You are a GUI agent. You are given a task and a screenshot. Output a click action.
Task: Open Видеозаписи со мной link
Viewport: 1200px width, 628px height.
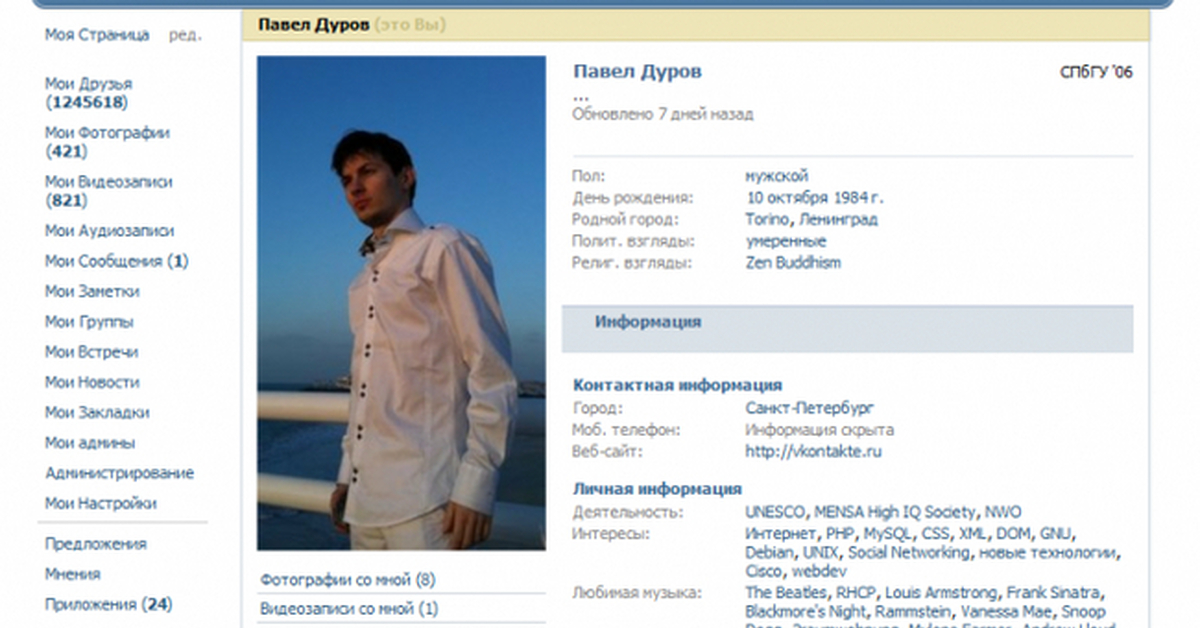coord(348,608)
